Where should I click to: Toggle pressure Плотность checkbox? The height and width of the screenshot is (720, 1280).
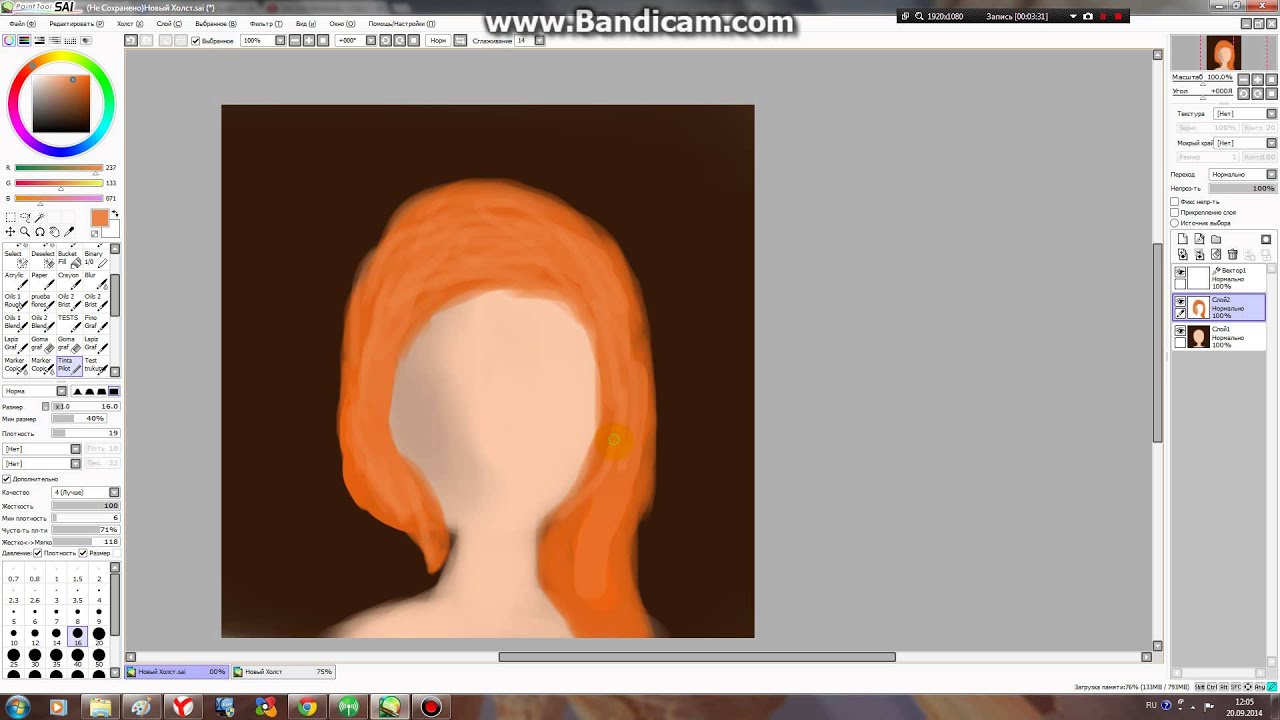coord(38,553)
